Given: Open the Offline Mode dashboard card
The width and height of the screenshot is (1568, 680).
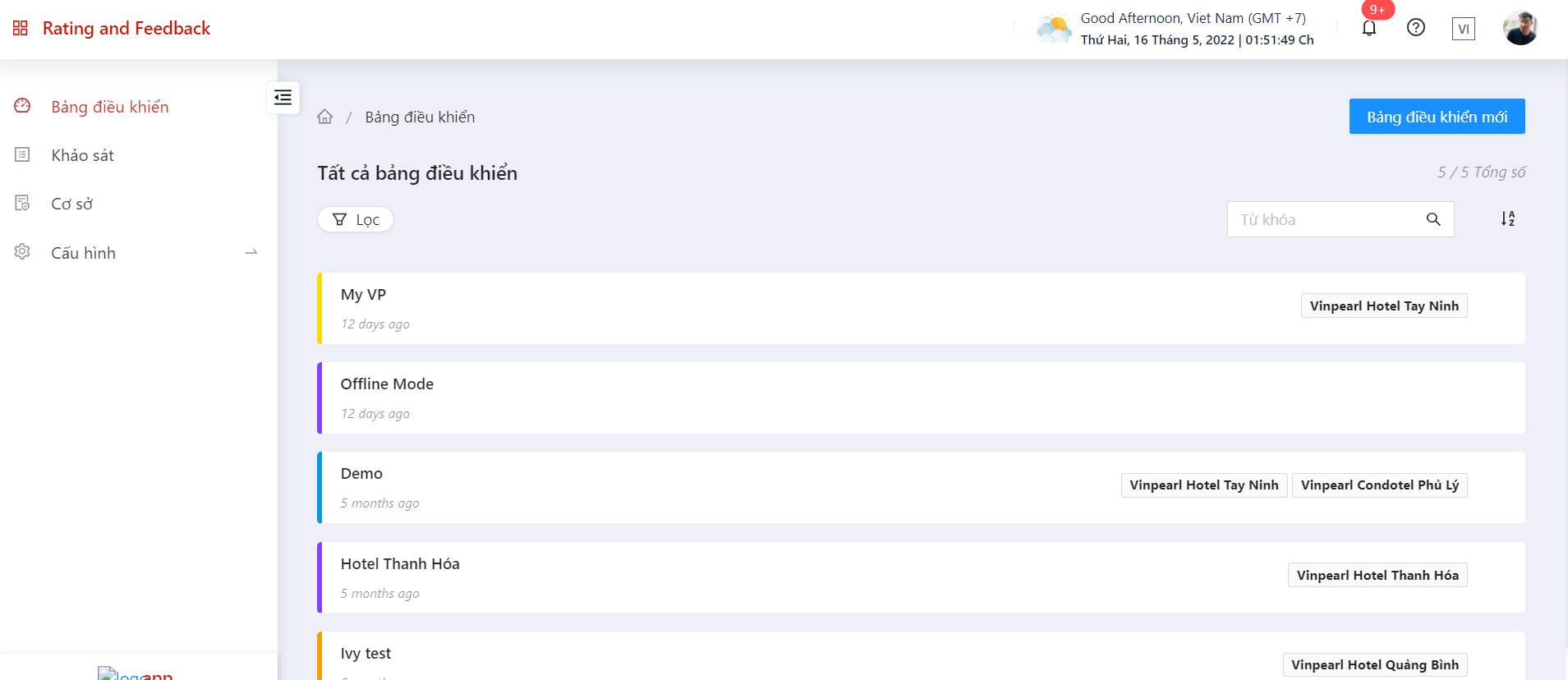Looking at the screenshot, I should (387, 384).
